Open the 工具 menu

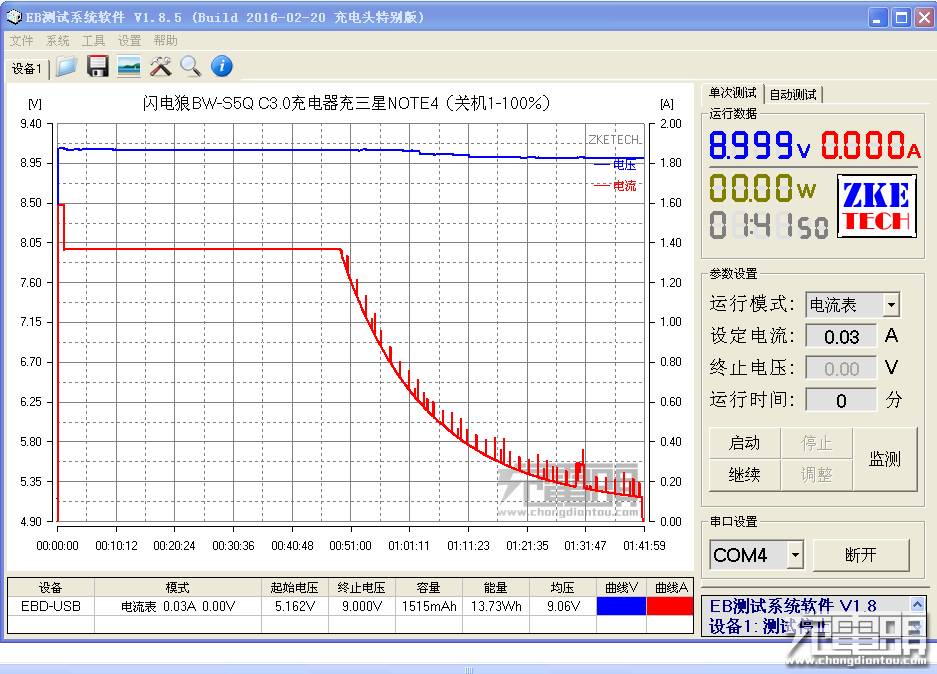pos(93,41)
